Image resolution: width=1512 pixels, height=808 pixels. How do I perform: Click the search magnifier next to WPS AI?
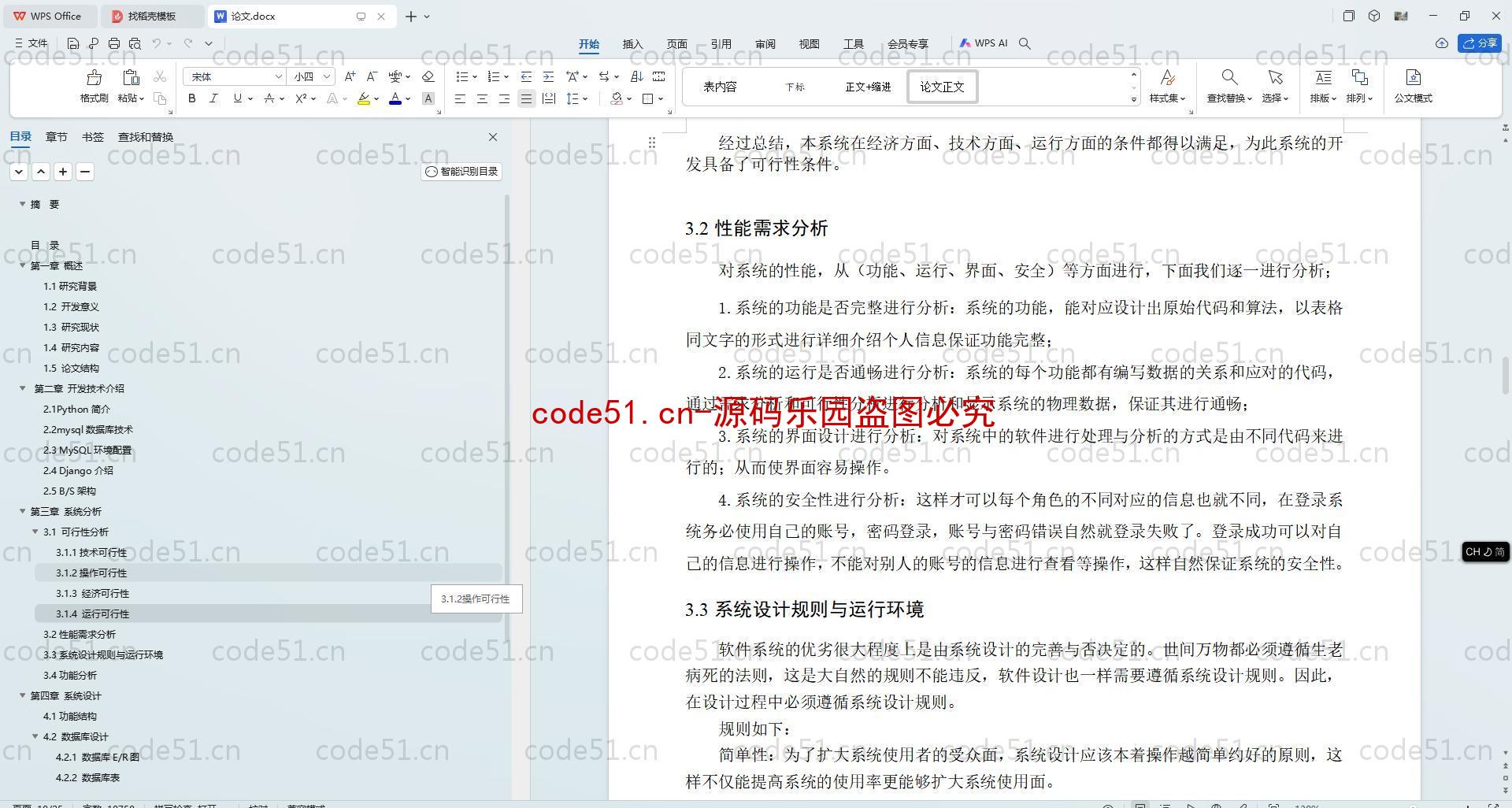coord(1025,43)
